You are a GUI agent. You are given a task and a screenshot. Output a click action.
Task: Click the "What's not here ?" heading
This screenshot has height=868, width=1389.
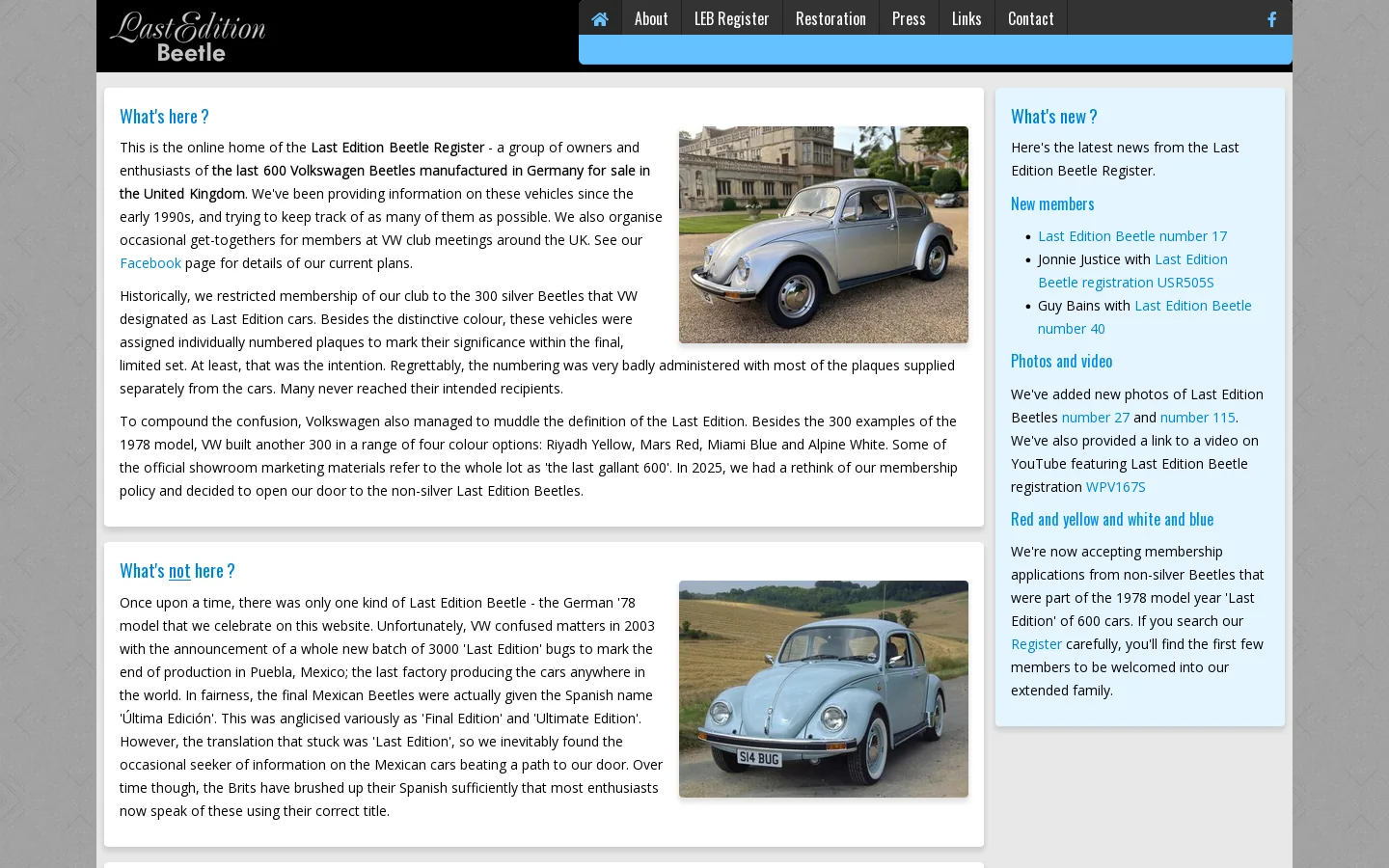coord(177,571)
